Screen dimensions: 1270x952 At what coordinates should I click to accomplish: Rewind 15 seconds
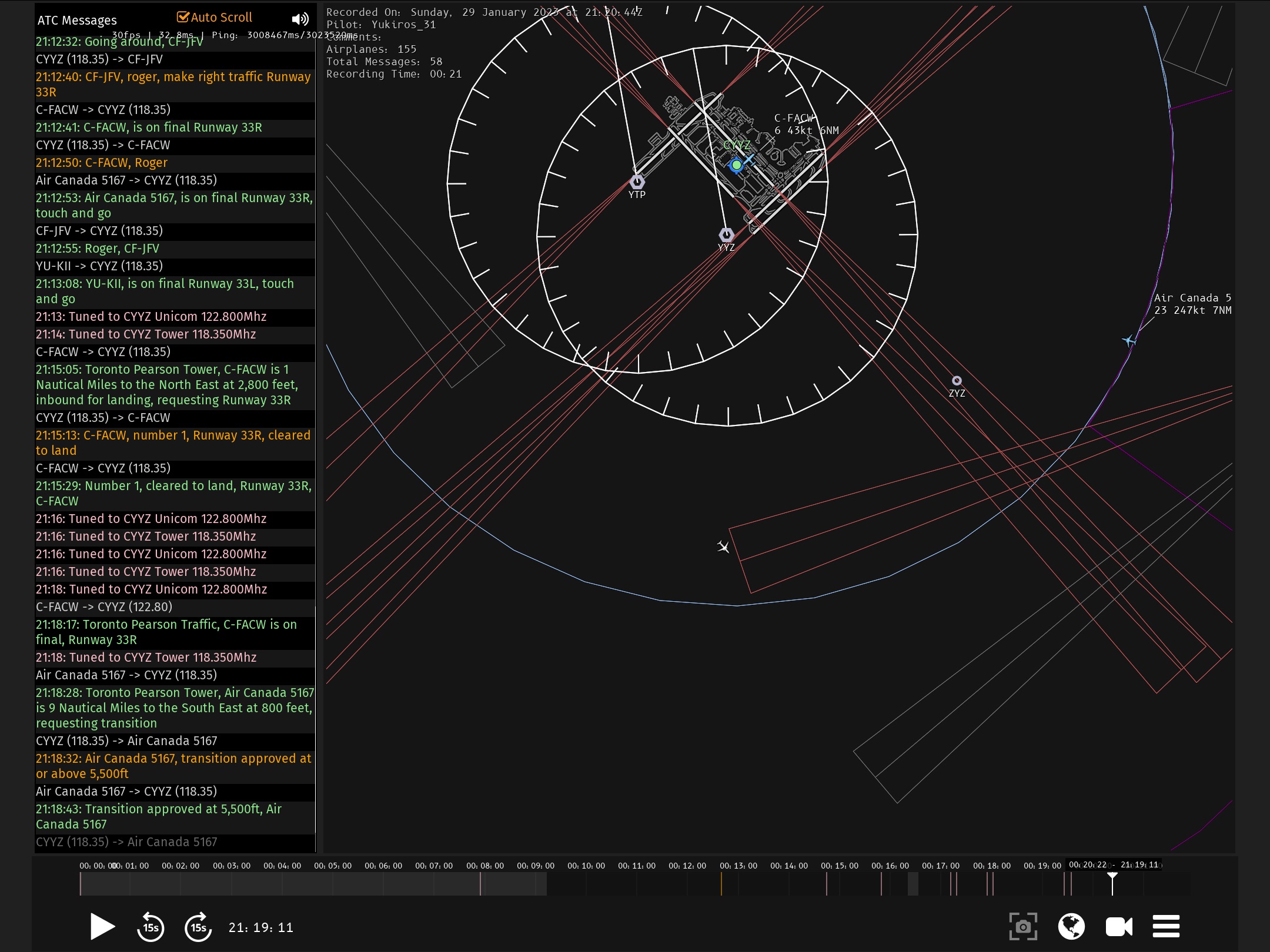pos(151,927)
